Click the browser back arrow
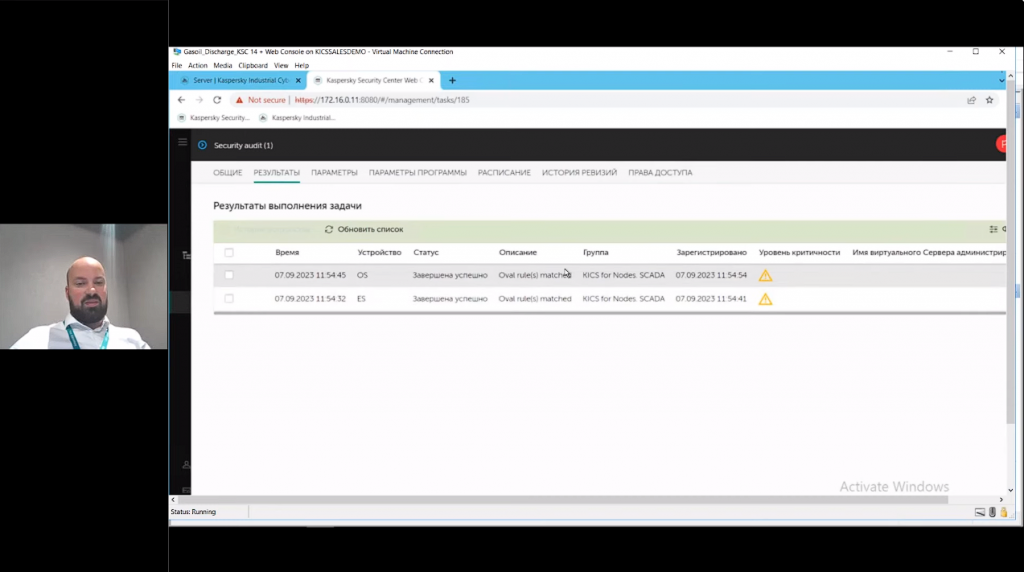 [182, 100]
